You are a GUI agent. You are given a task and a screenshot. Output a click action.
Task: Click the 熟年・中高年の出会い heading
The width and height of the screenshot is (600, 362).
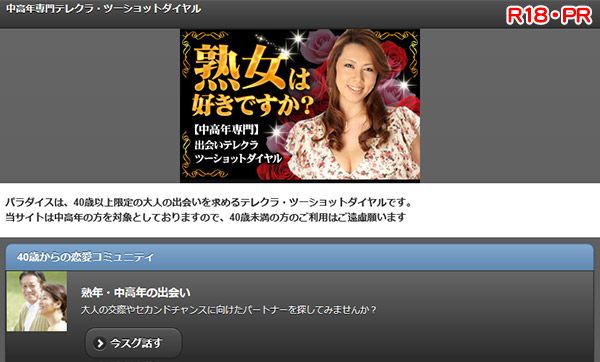[135, 293]
